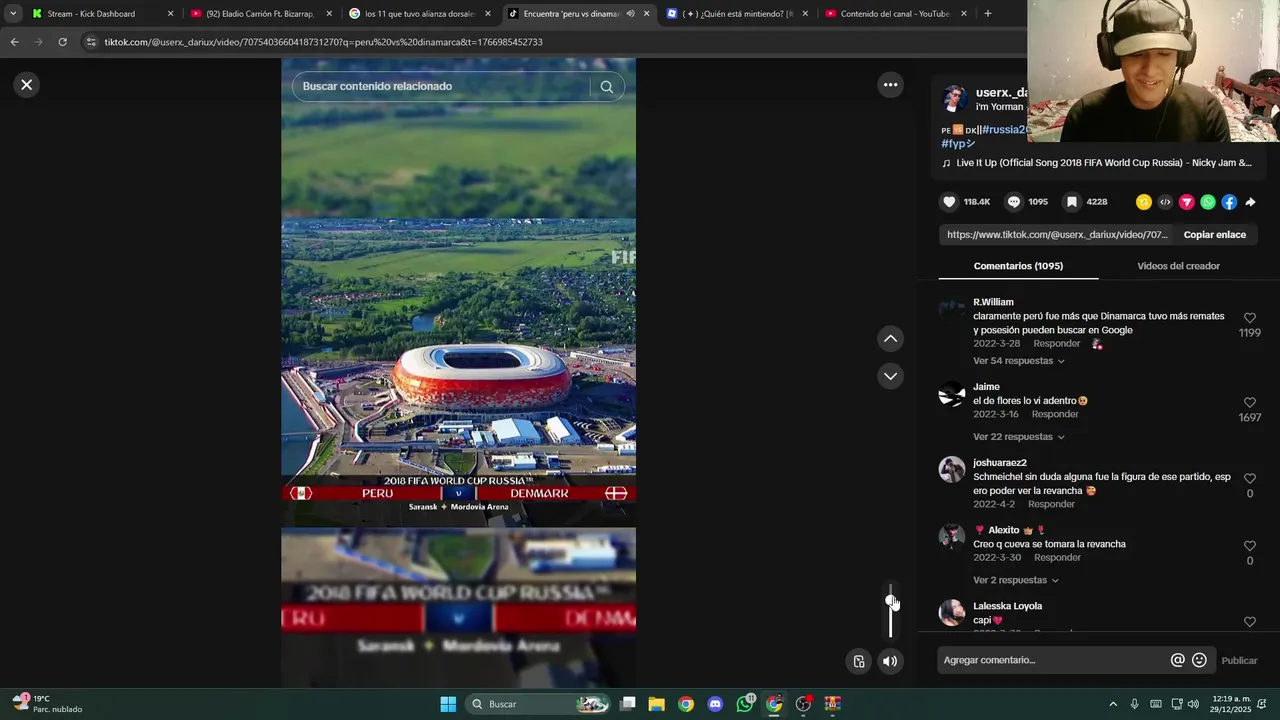Switch to los 11 que tuvo alianza tab
Image resolution: width=1280 pixels, height=720 pixels.
pyautogui.click(x=421, y=14)
